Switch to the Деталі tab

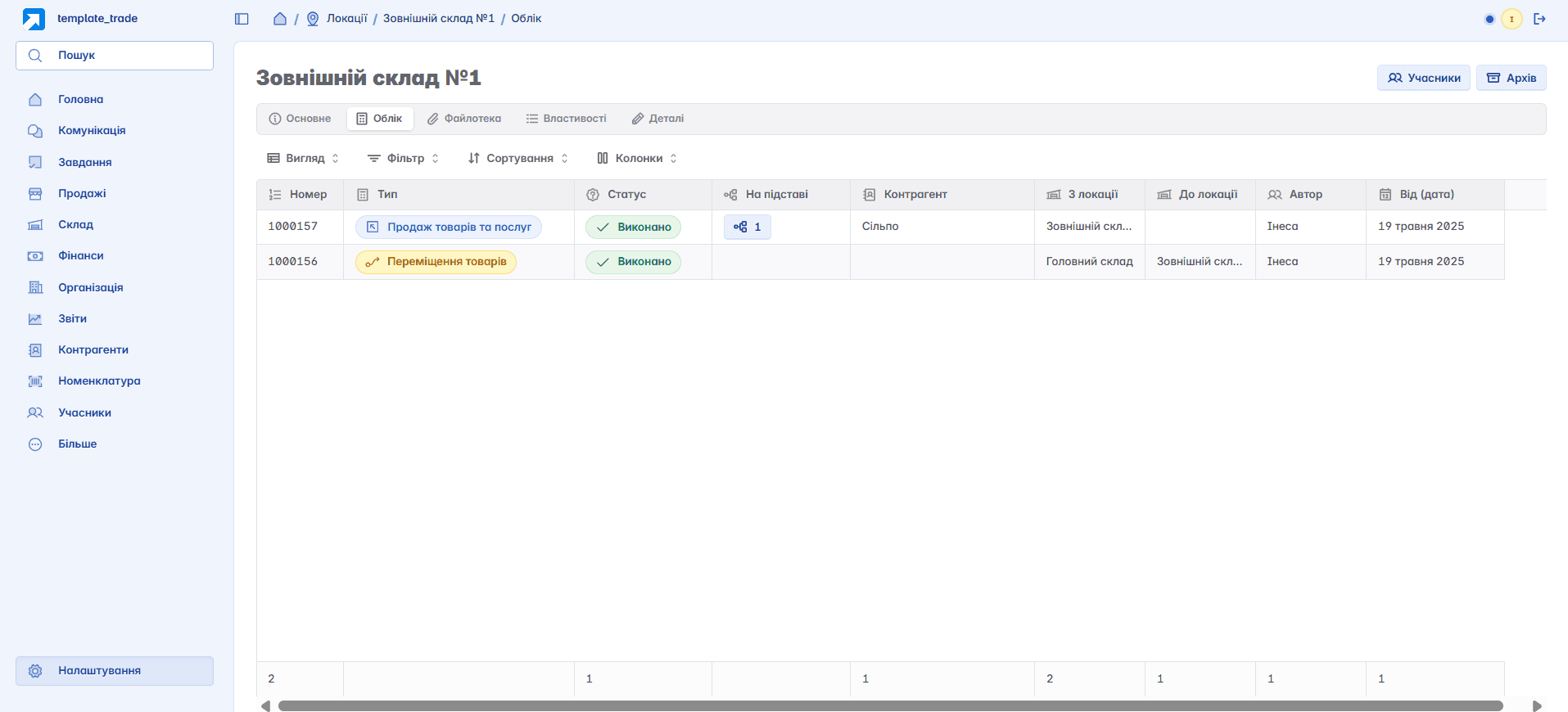(657, 119)
